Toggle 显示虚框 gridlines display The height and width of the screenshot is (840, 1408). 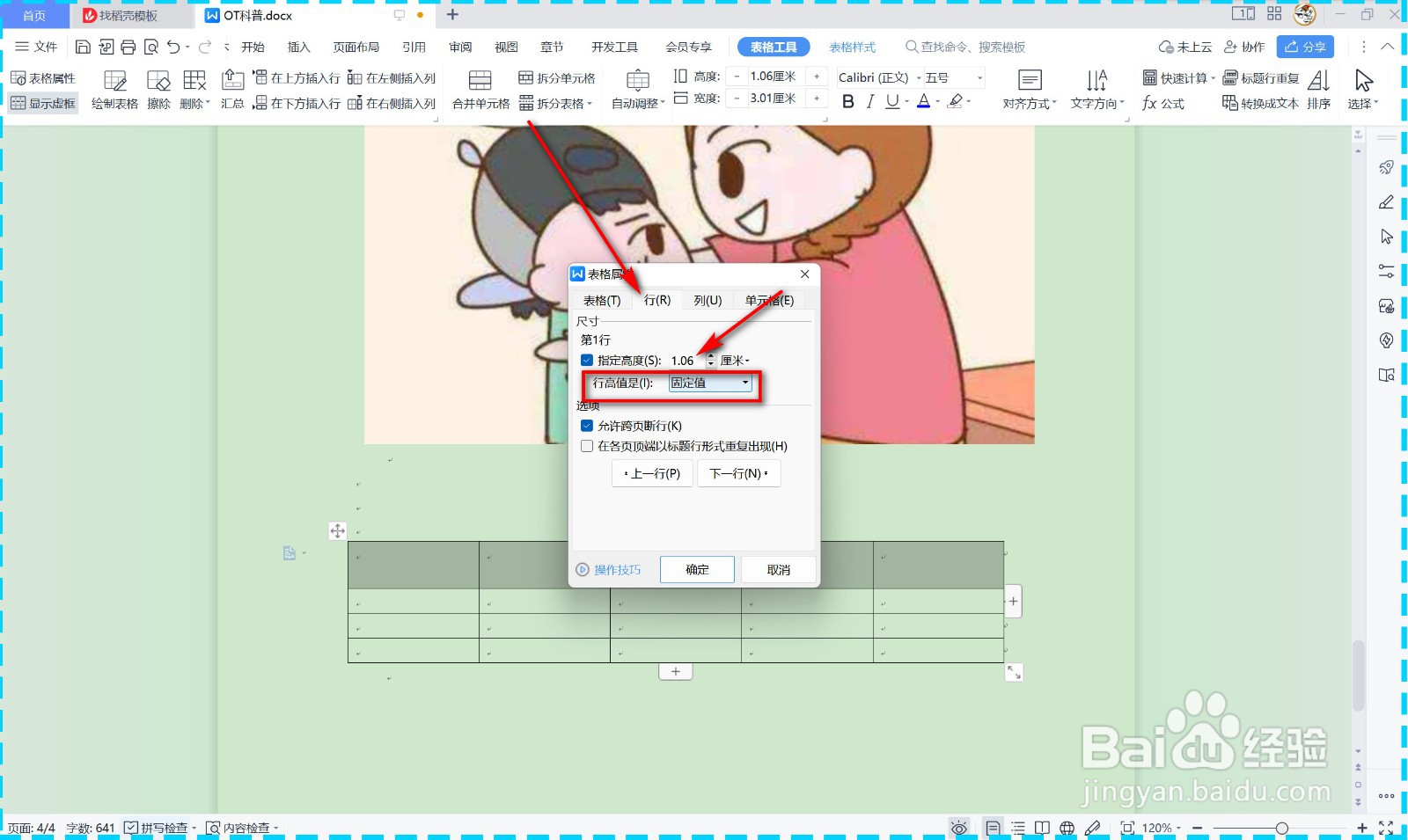43,103
